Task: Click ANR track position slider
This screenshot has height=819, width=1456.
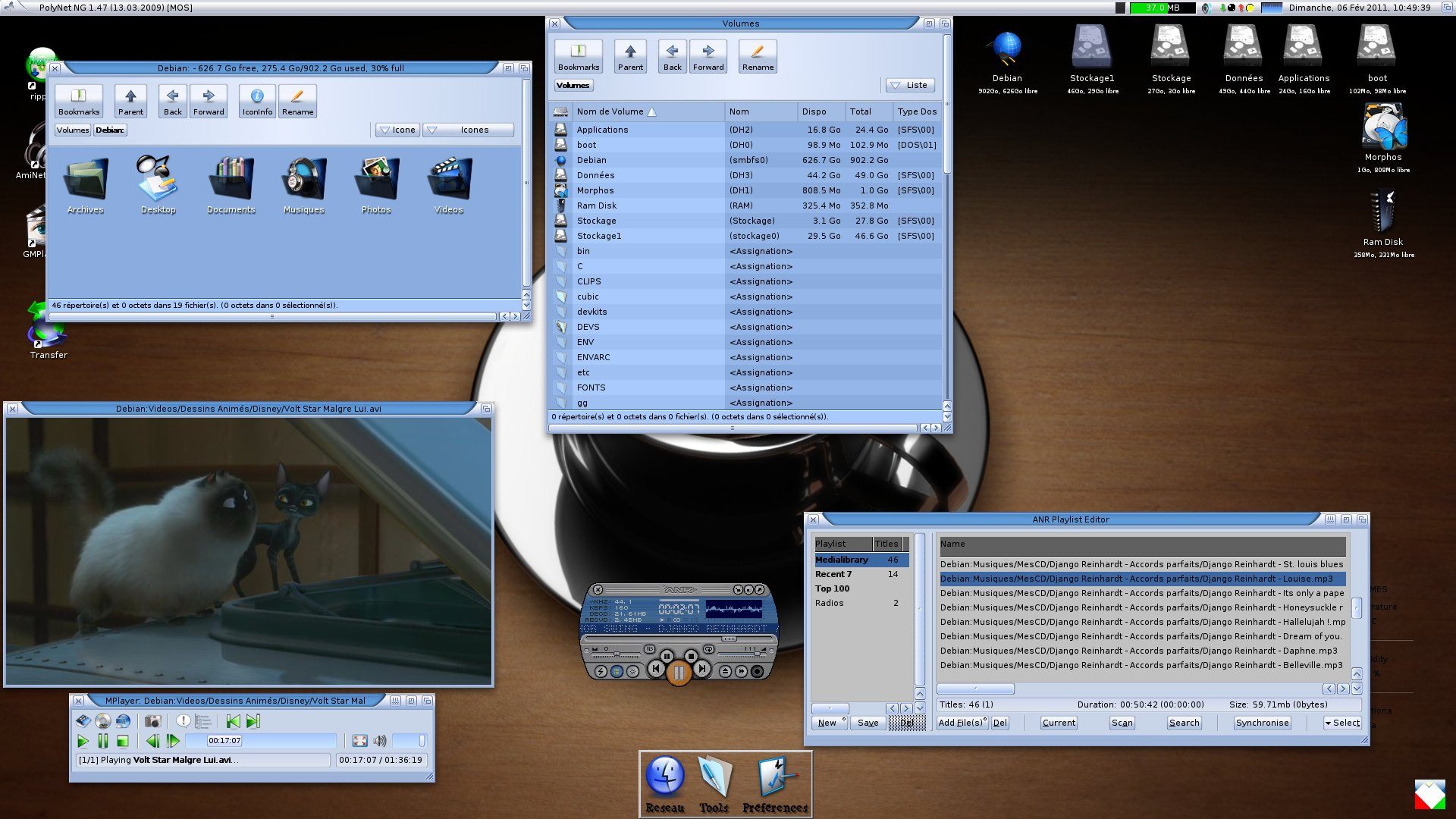Action: point(679,639)
